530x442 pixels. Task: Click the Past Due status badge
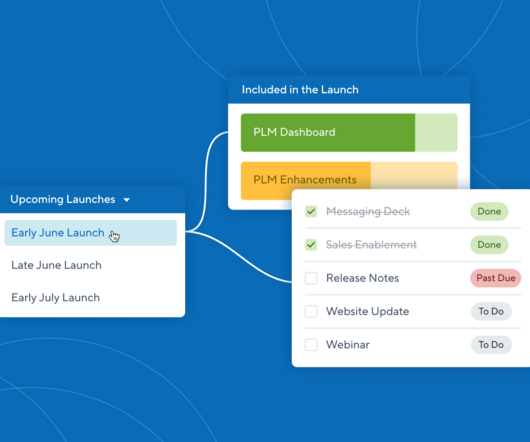496,278
